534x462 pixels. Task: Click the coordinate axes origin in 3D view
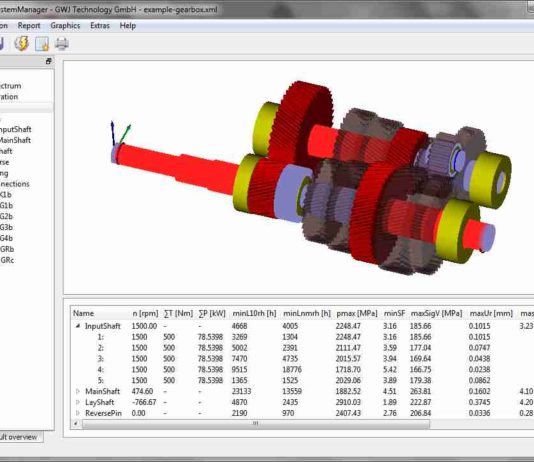point(115,146)
